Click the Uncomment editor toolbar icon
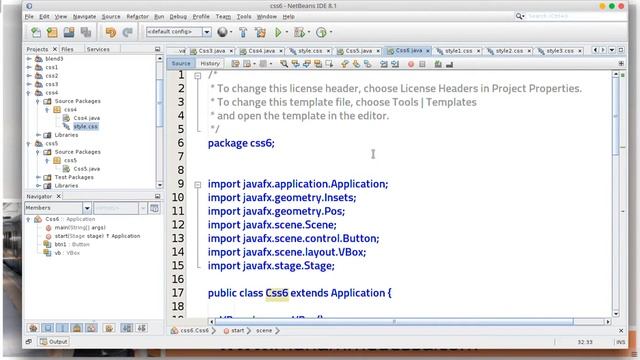 [x=449, y=64]
